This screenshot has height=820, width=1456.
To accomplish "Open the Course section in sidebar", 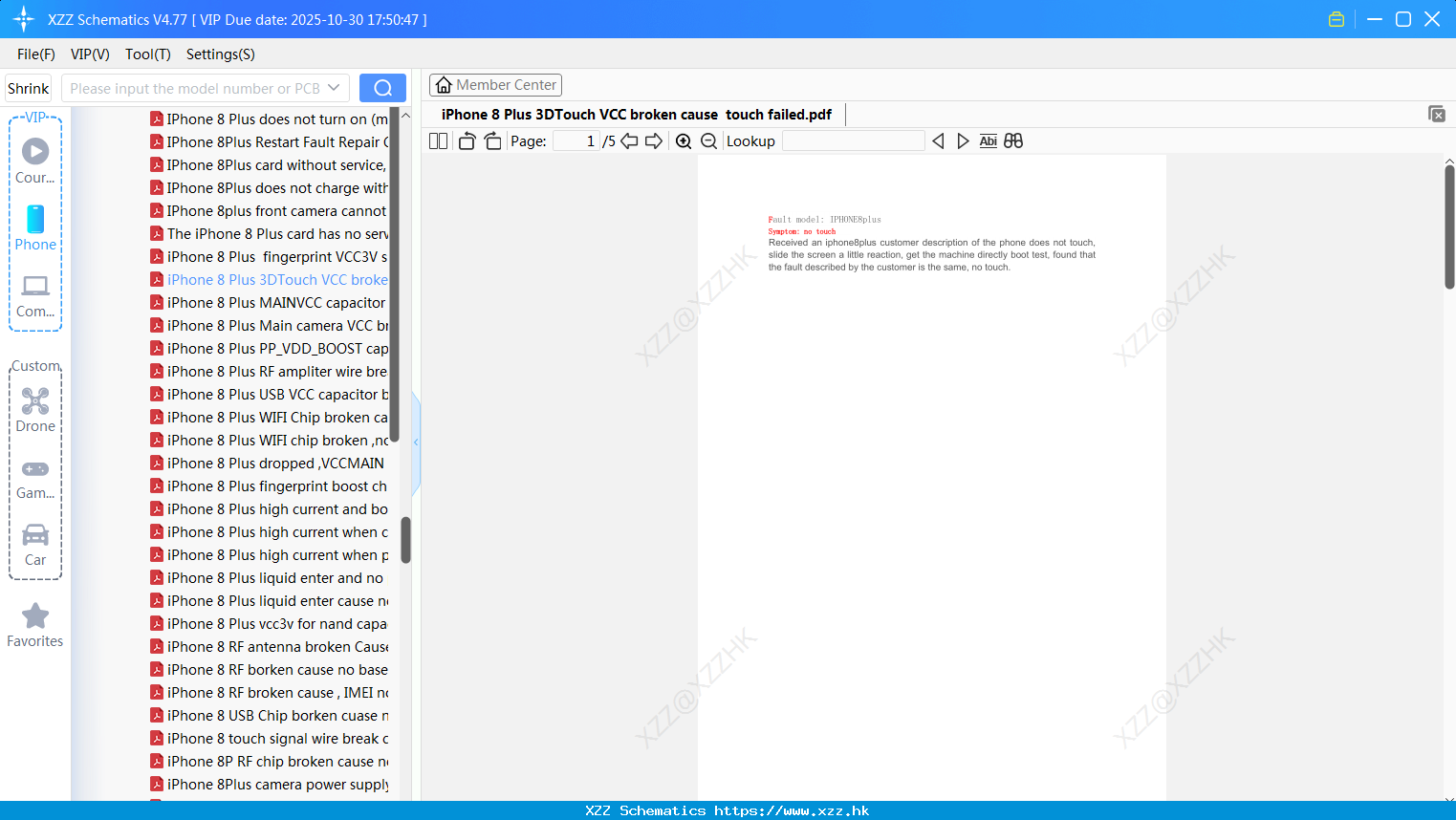I will click(x=35, y=161).
